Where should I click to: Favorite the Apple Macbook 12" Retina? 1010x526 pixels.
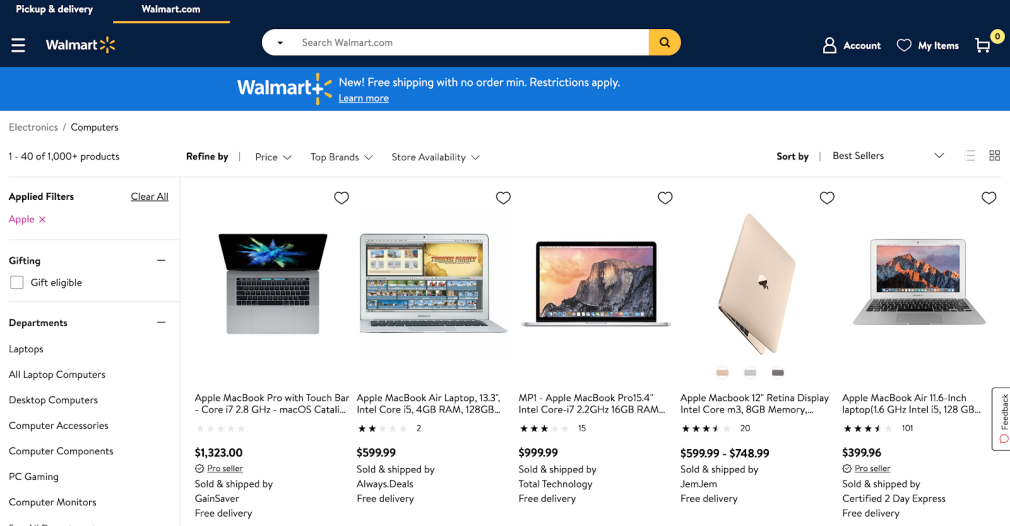pos(827,198)
